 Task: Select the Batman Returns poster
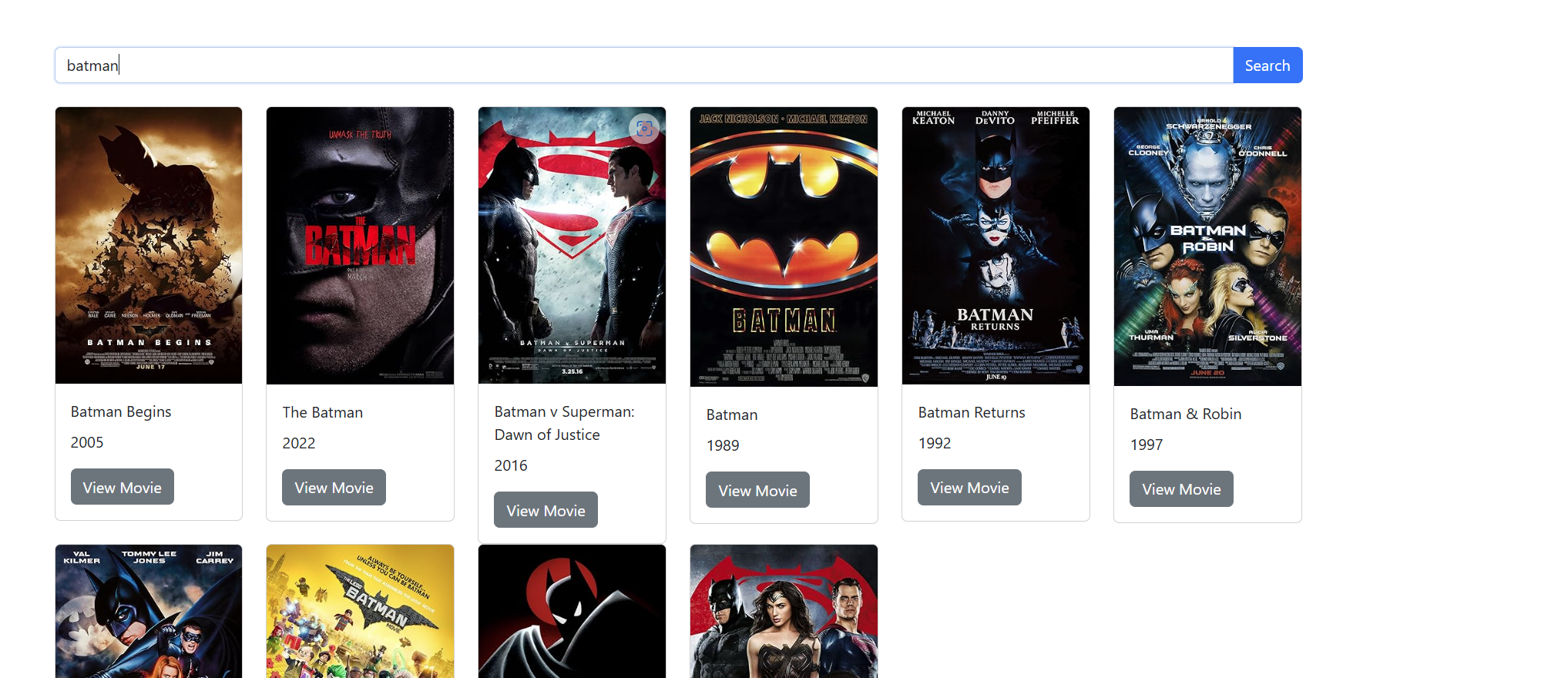[996, 245]
